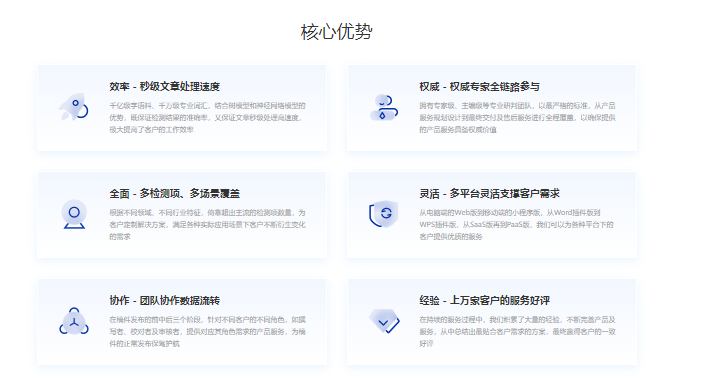Click description paragraph under 全面 heading

coord(207,224)
